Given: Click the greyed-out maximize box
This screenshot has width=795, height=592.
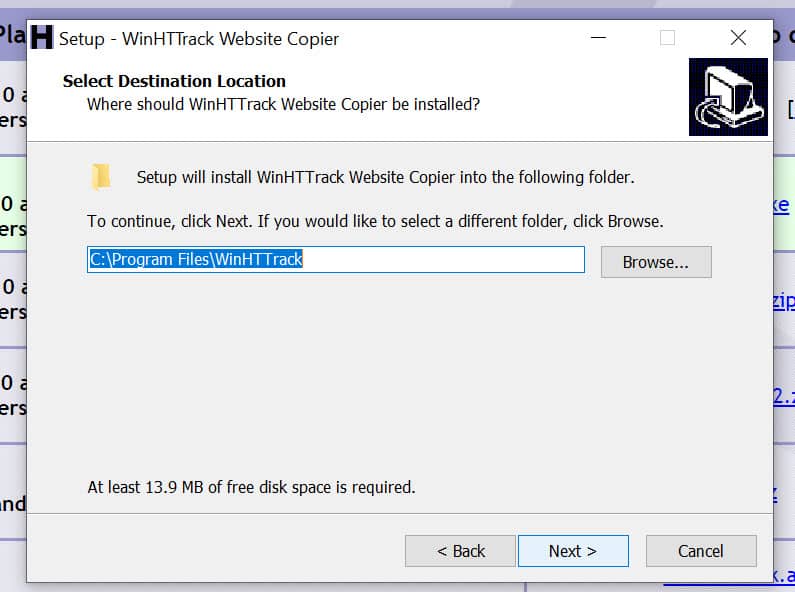Looking at the screenshot, I should (667, 38).
